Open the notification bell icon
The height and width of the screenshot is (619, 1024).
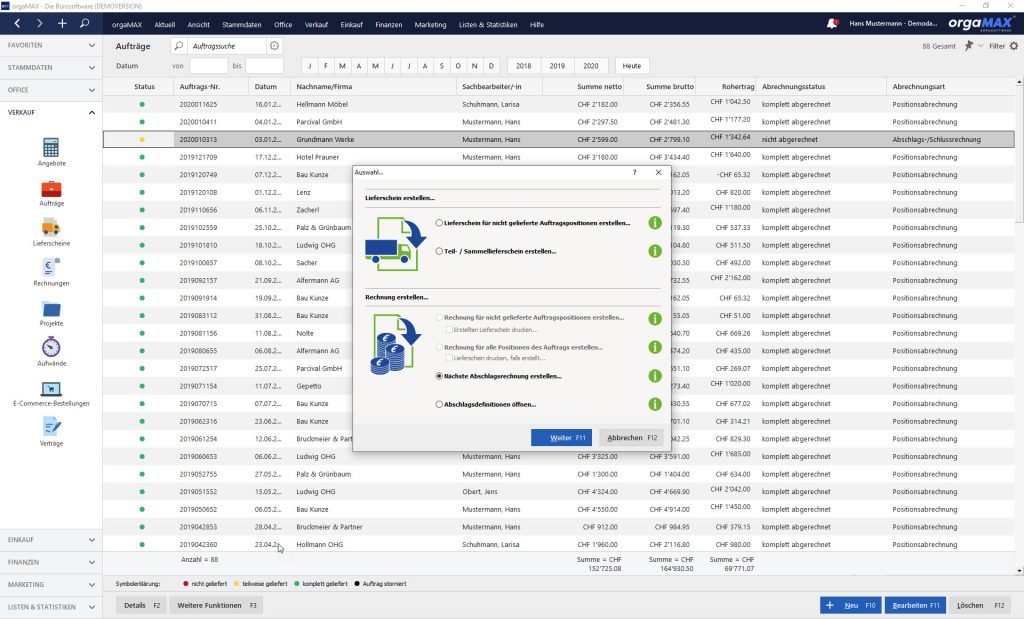(832, 24)
